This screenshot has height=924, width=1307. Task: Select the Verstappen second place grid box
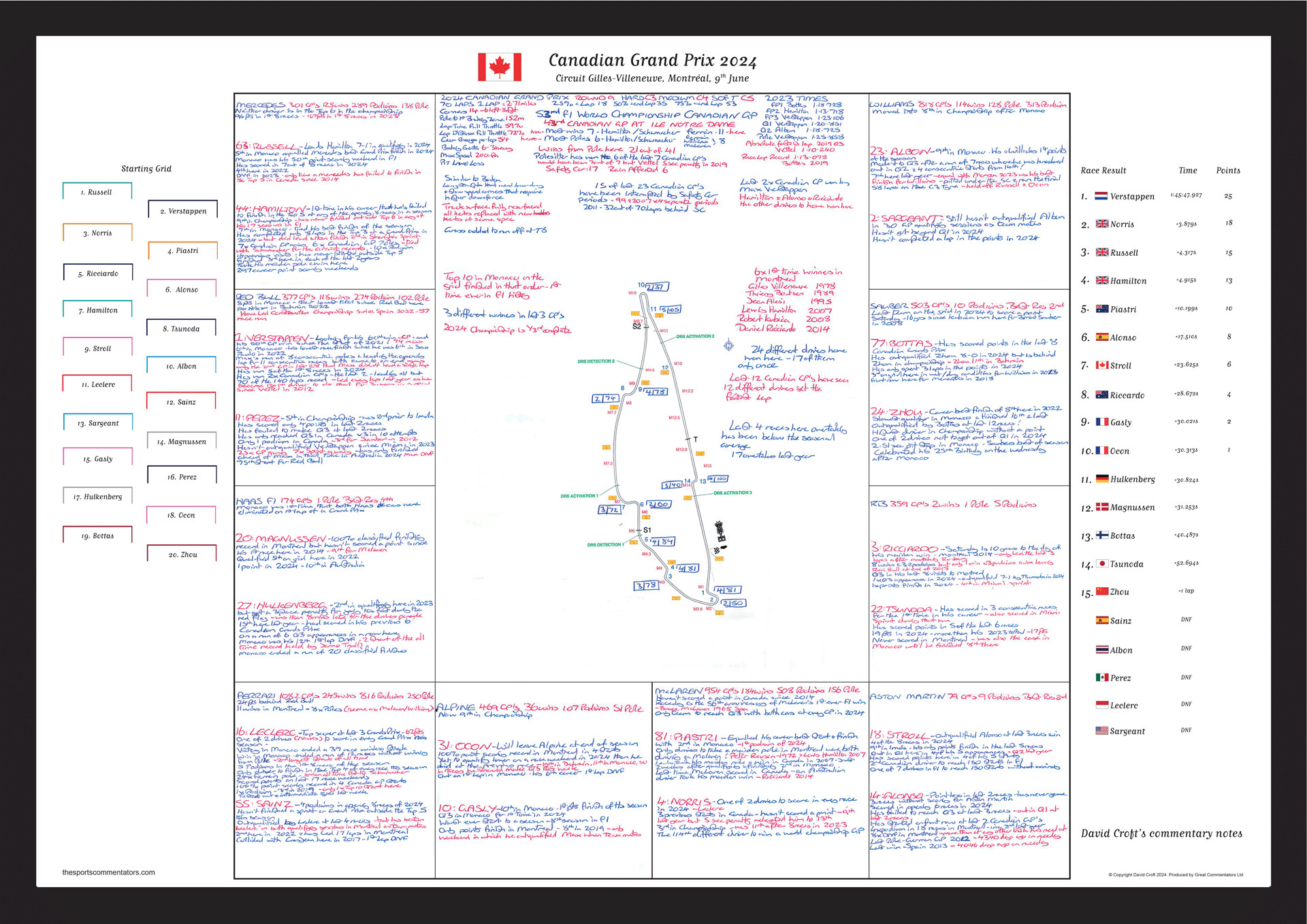tap(182, 211)
